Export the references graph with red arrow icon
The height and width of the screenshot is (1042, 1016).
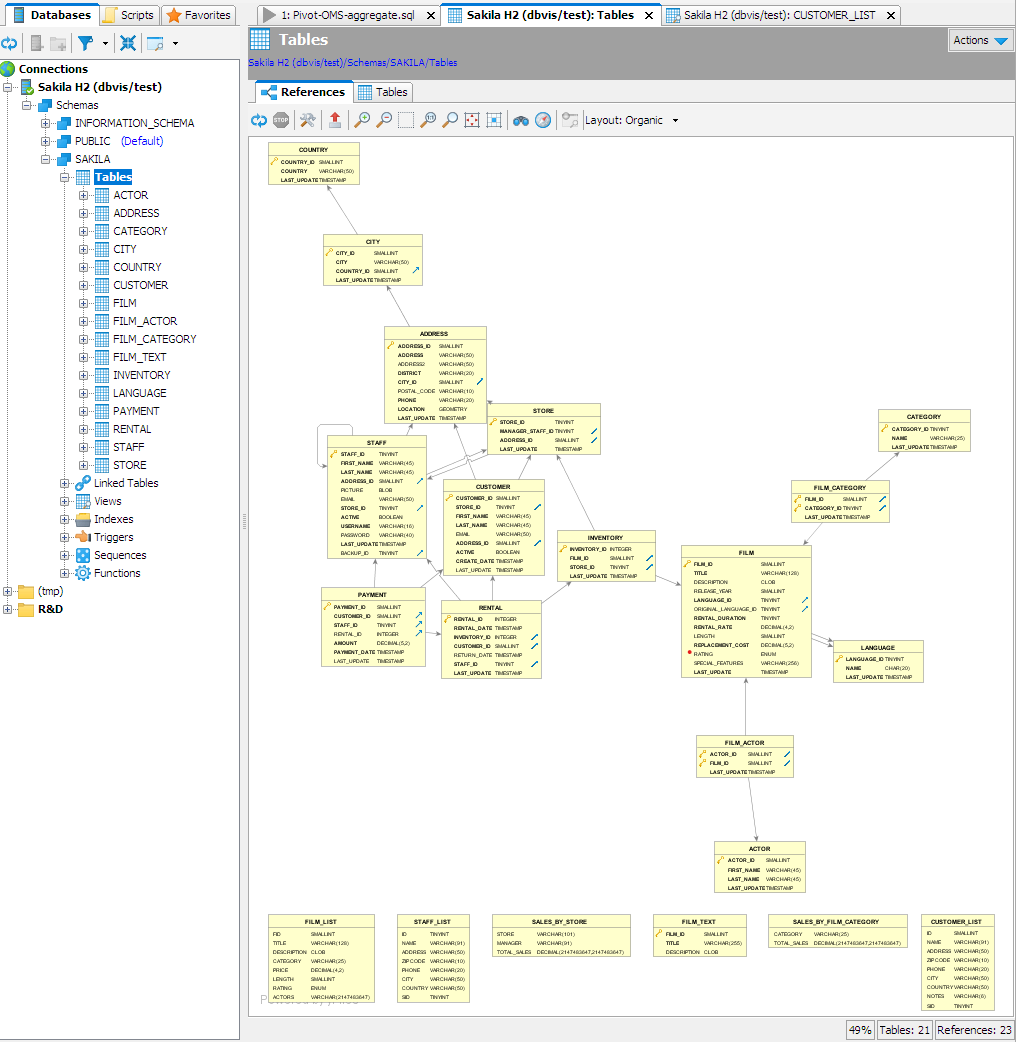[x=336, y=120]
